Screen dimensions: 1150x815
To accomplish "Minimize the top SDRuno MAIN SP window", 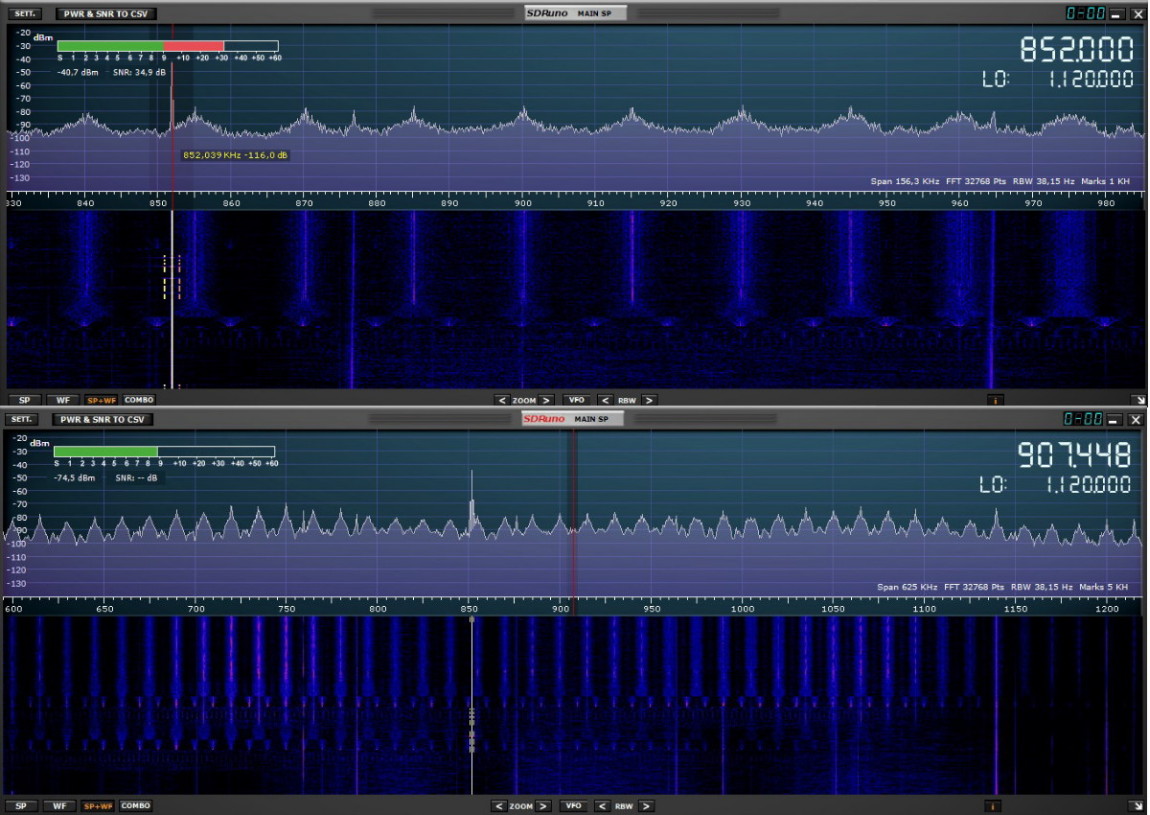I will pyautogui.click(x=1116, y=14).
